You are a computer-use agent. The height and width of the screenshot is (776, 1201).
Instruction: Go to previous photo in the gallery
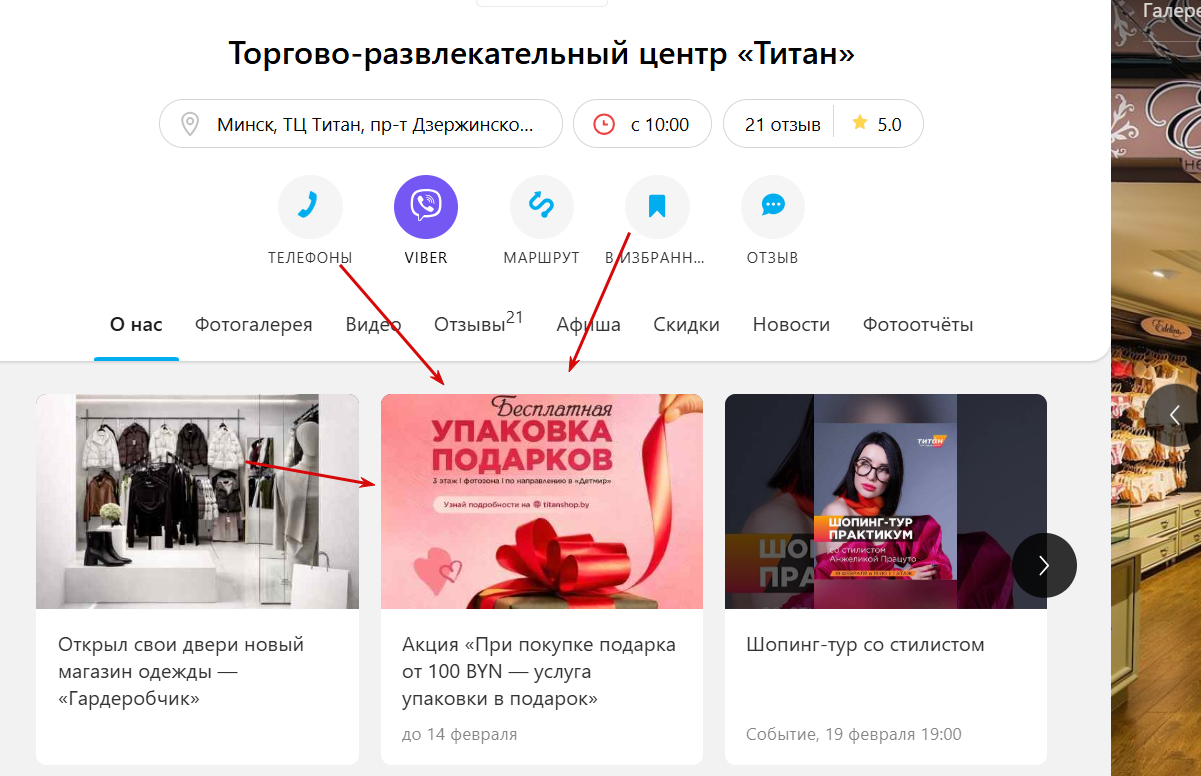click(1175, 415)
